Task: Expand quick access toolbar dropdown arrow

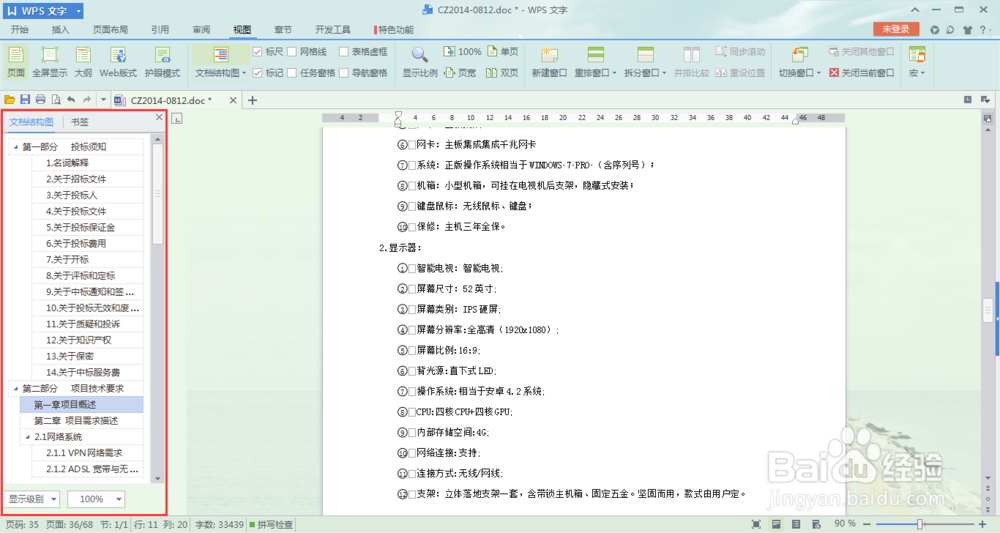Action: pyautogui.click(x=103, y=99)
